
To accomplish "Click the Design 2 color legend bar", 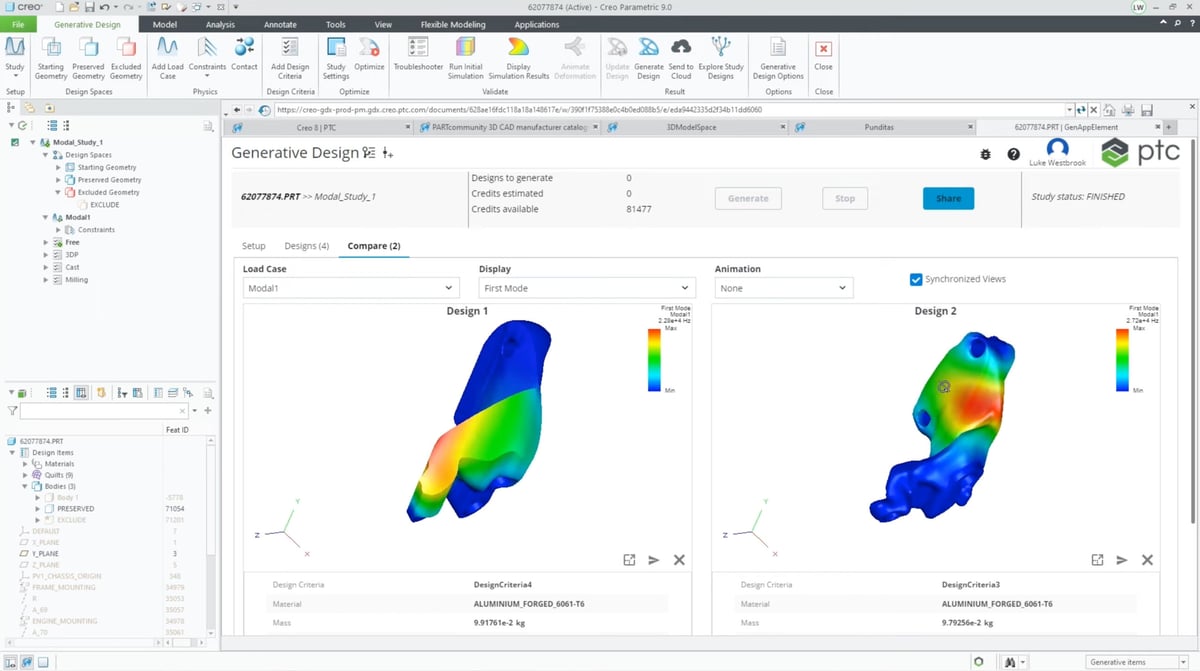I will tap(1123, 358).
